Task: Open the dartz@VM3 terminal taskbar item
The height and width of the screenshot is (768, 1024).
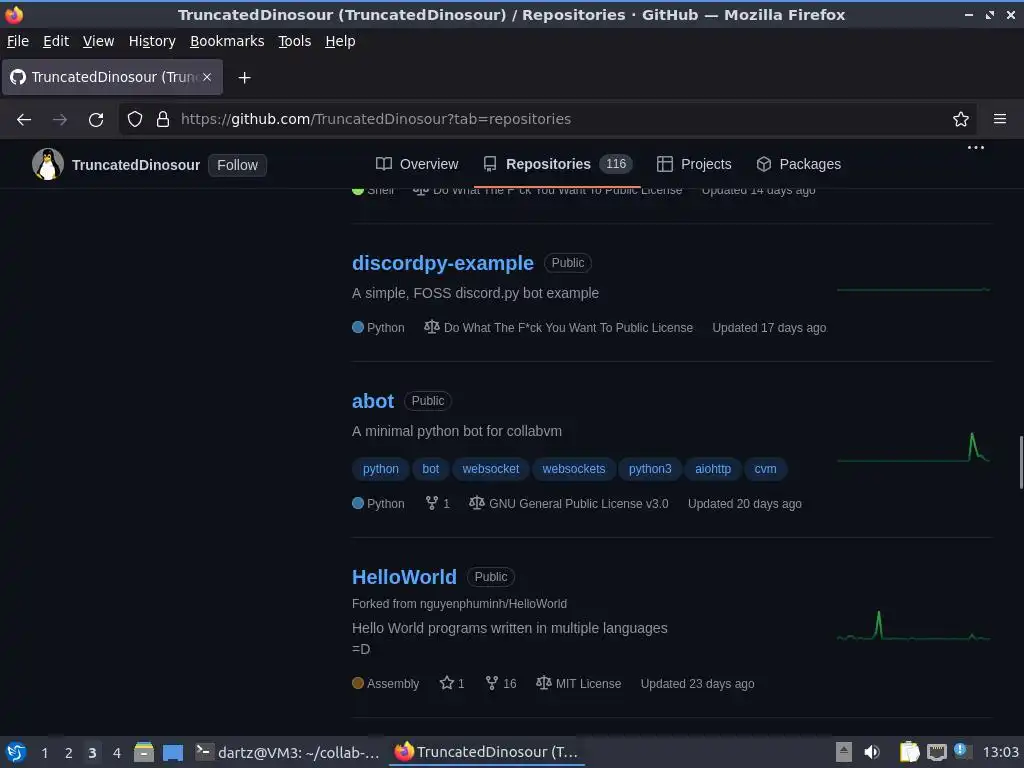Action: pos(288,752)
